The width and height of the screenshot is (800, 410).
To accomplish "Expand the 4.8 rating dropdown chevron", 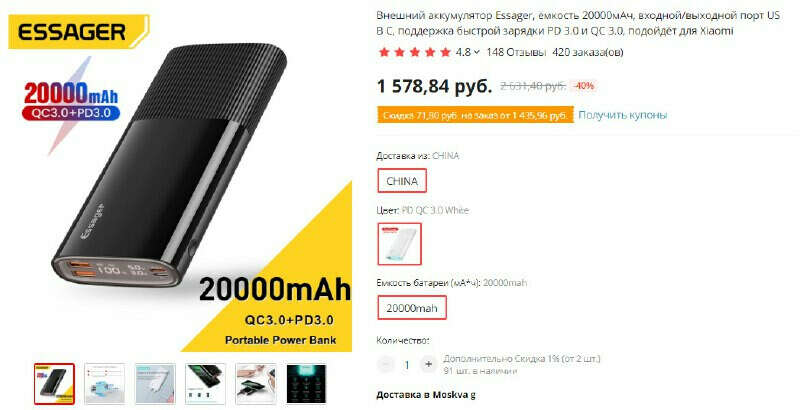I will 477,52.
